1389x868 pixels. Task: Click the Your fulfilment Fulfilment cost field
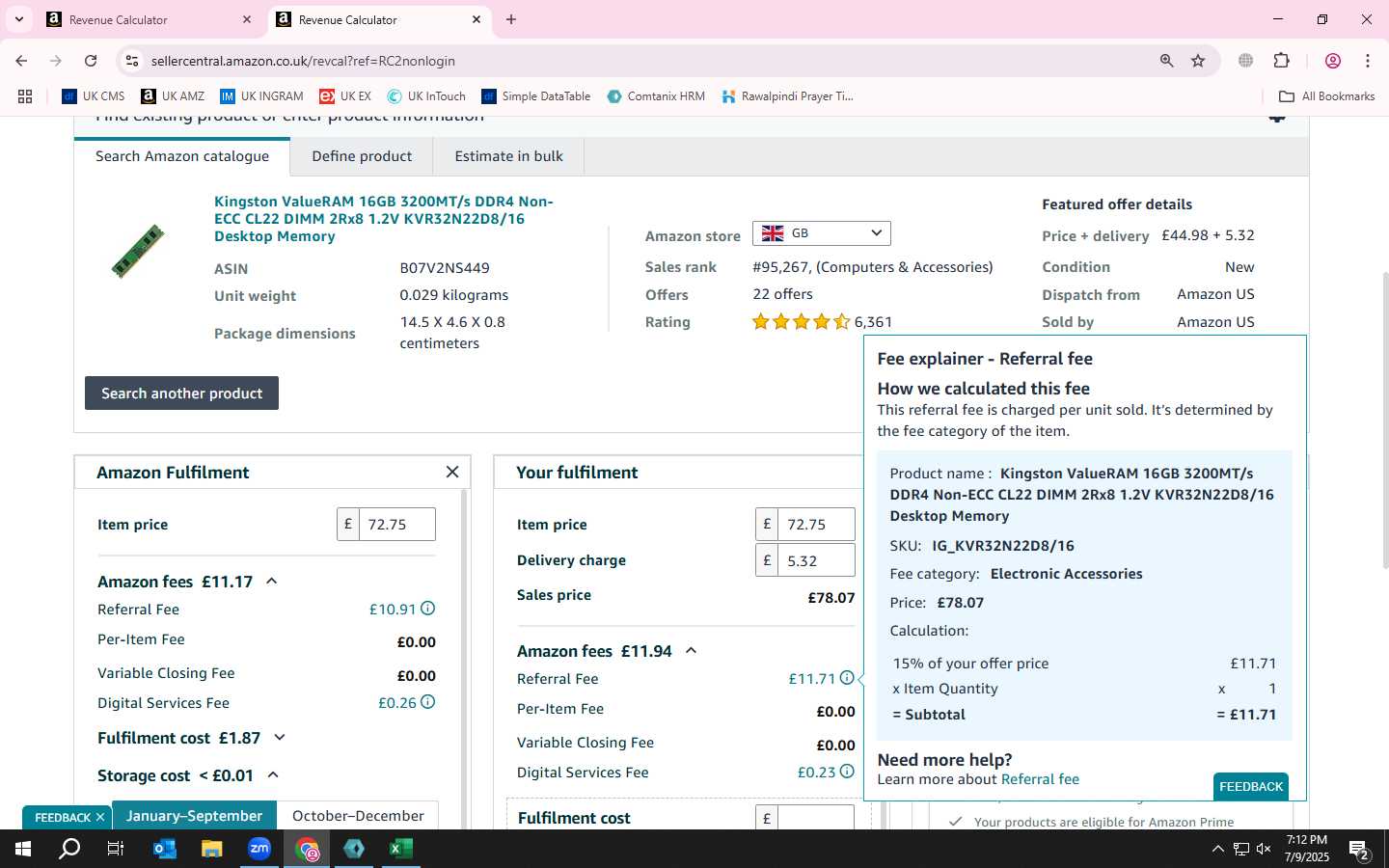(x=816, y=818)
